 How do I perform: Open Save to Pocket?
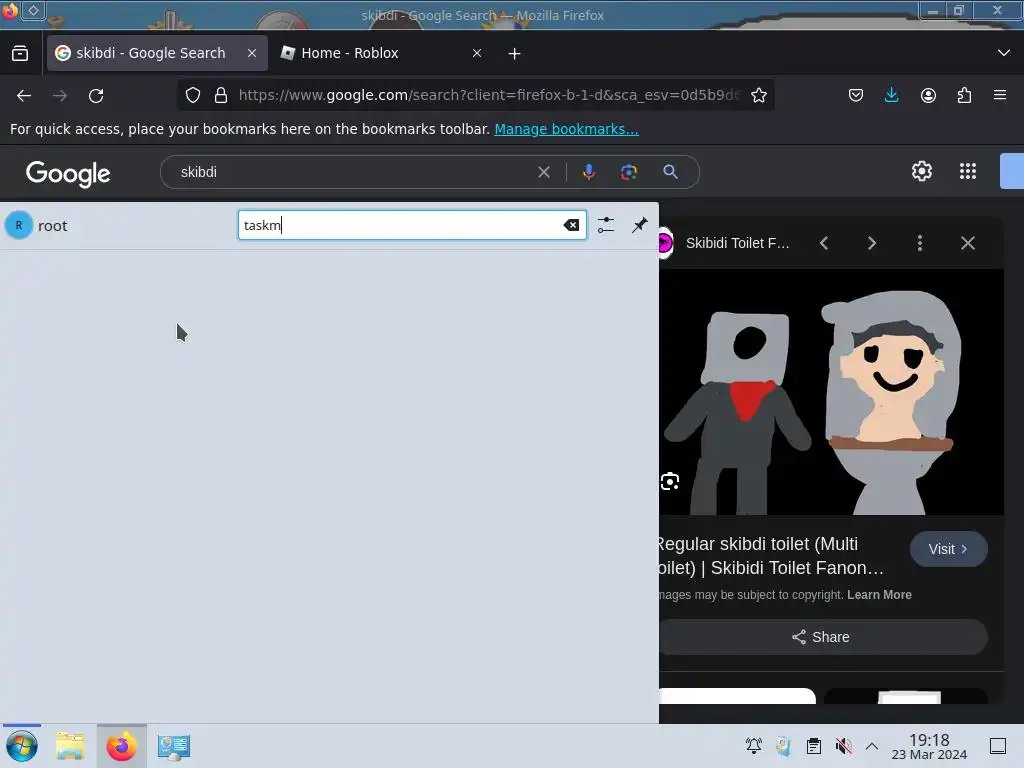856,95
